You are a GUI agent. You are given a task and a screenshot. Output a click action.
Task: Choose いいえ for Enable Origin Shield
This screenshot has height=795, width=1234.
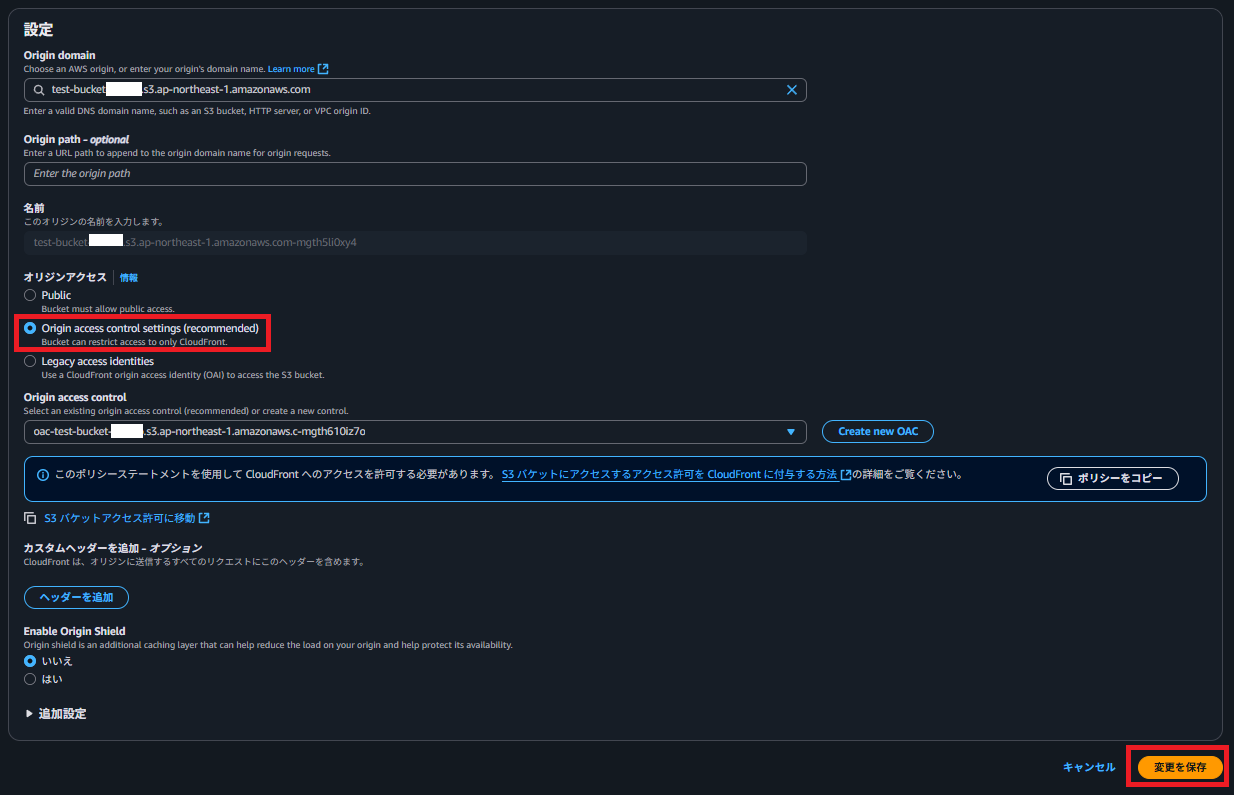click(30, 661)
